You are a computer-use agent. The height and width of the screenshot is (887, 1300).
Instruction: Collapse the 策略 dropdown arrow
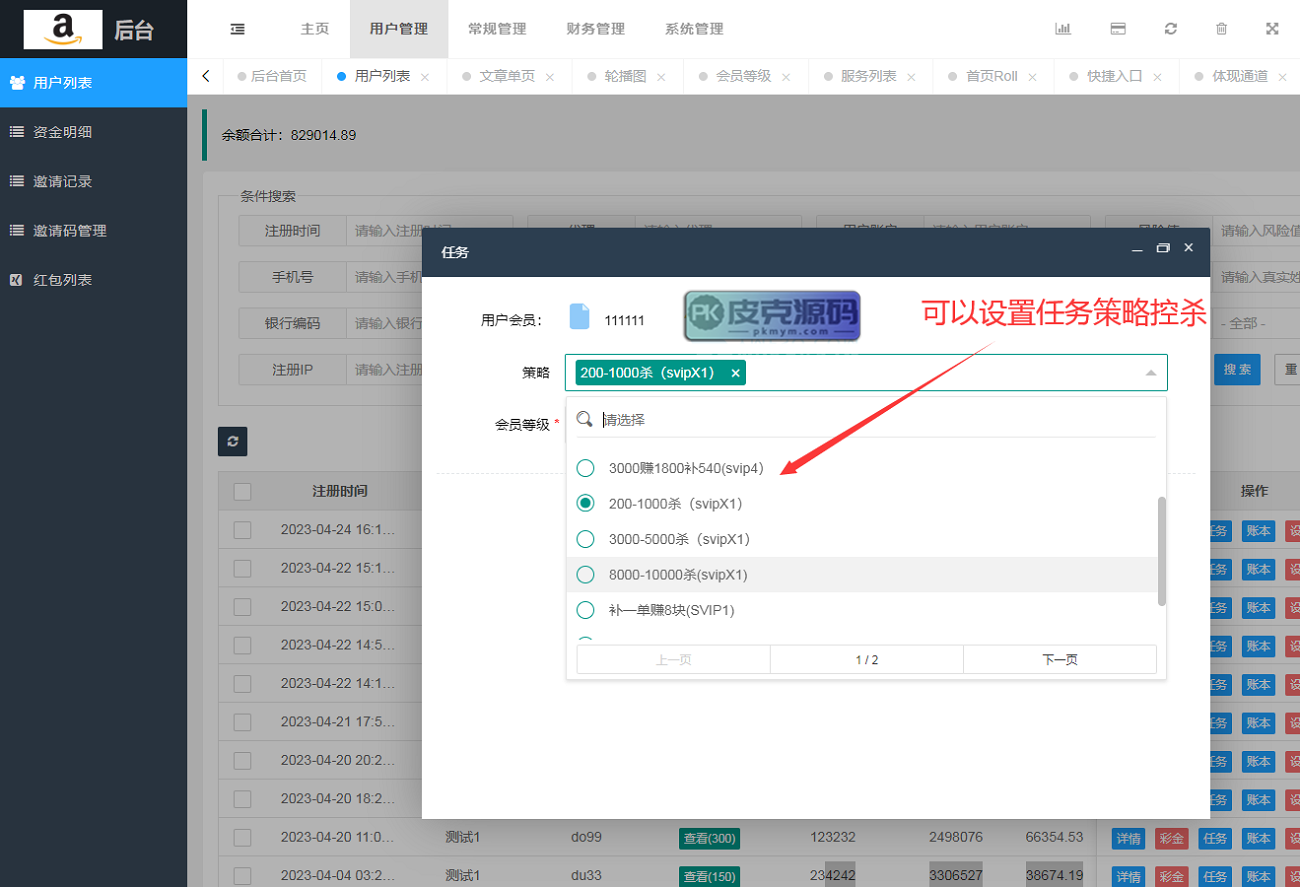[x=1150, y=373]
